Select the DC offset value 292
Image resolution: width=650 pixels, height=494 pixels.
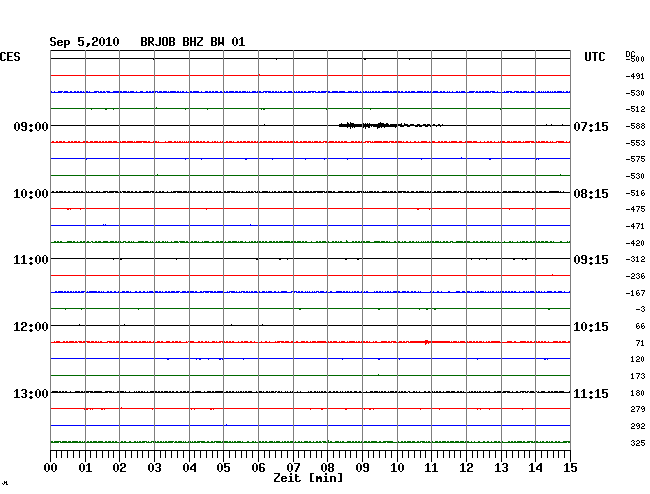pyautogui.click(x=638, y=426)
